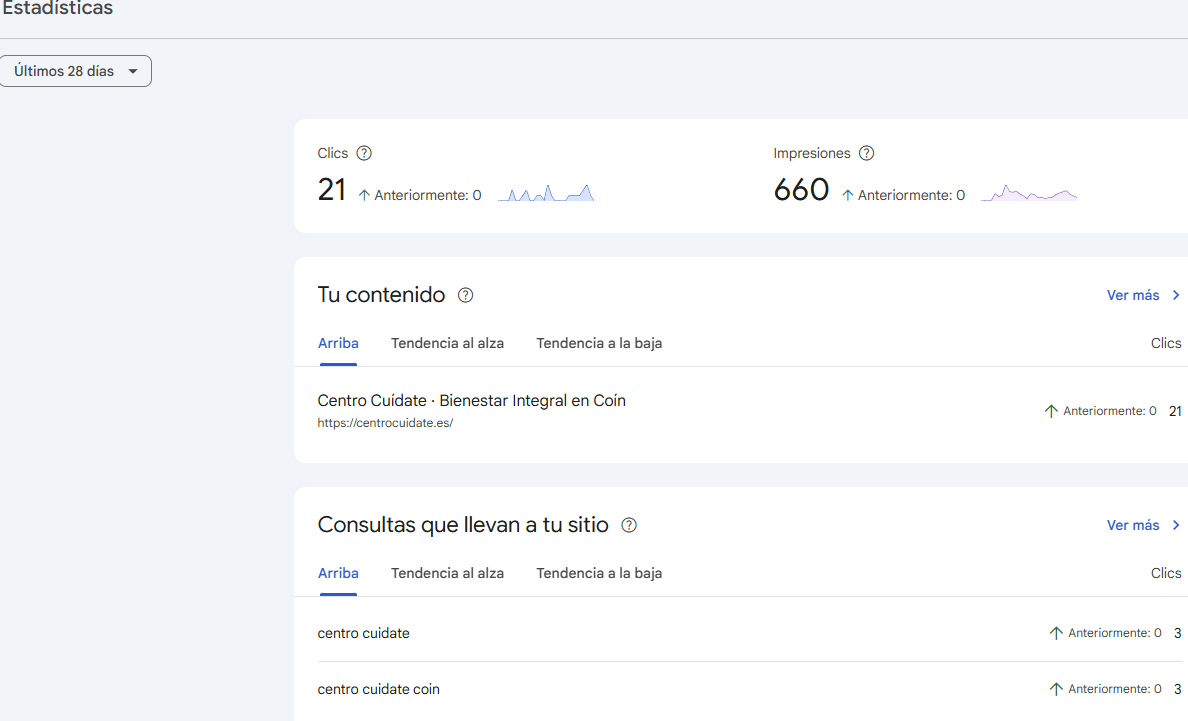1188x721 pixels.
Task: Click the Clics column header in Consultas
Action: click(x=1165, y=573)
